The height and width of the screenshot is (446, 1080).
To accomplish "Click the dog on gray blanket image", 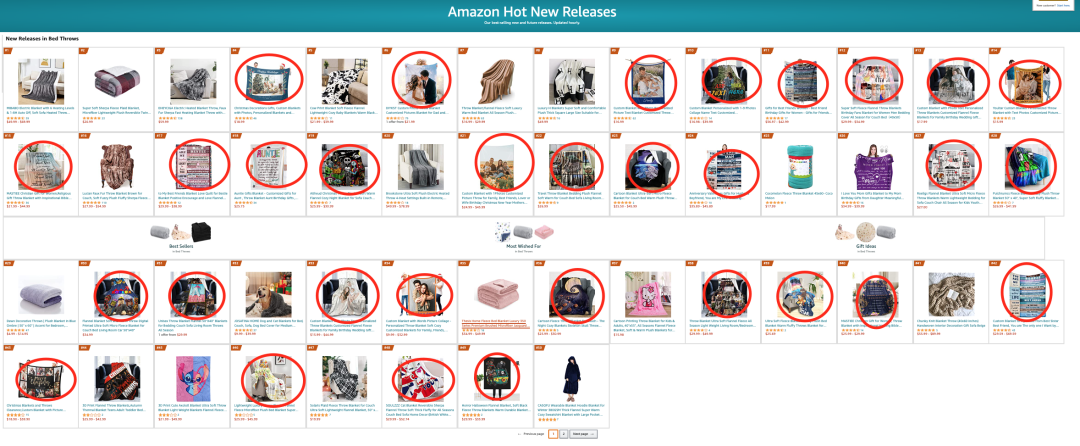I will [x=268, y=293].
